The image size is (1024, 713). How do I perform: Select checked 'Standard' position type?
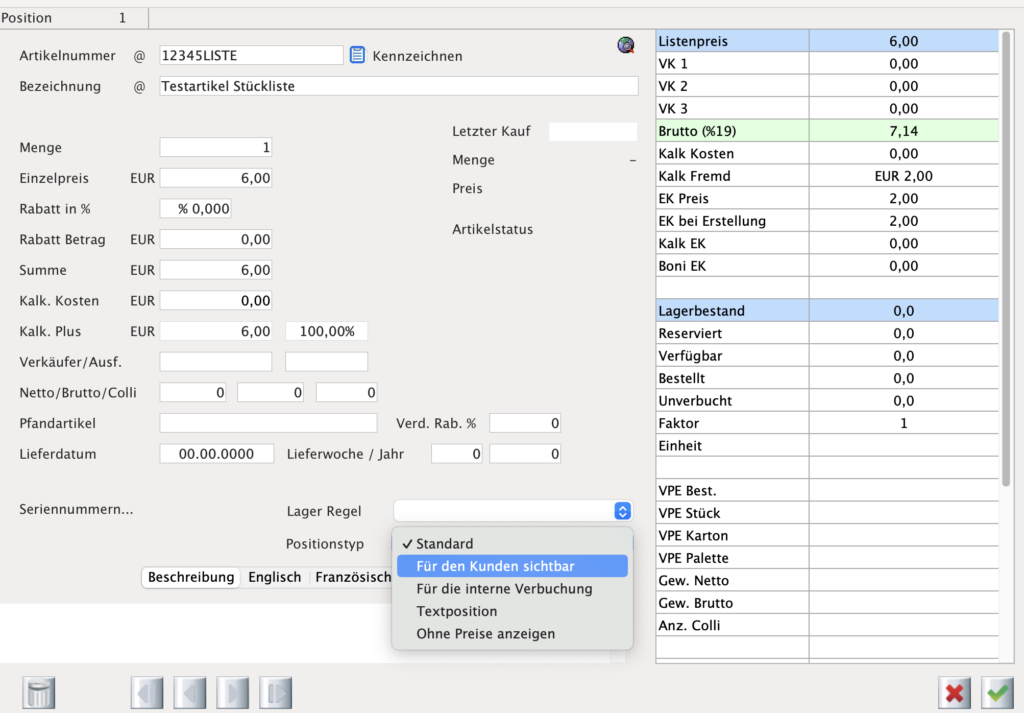pyautogui.click(x=444, y=544)
